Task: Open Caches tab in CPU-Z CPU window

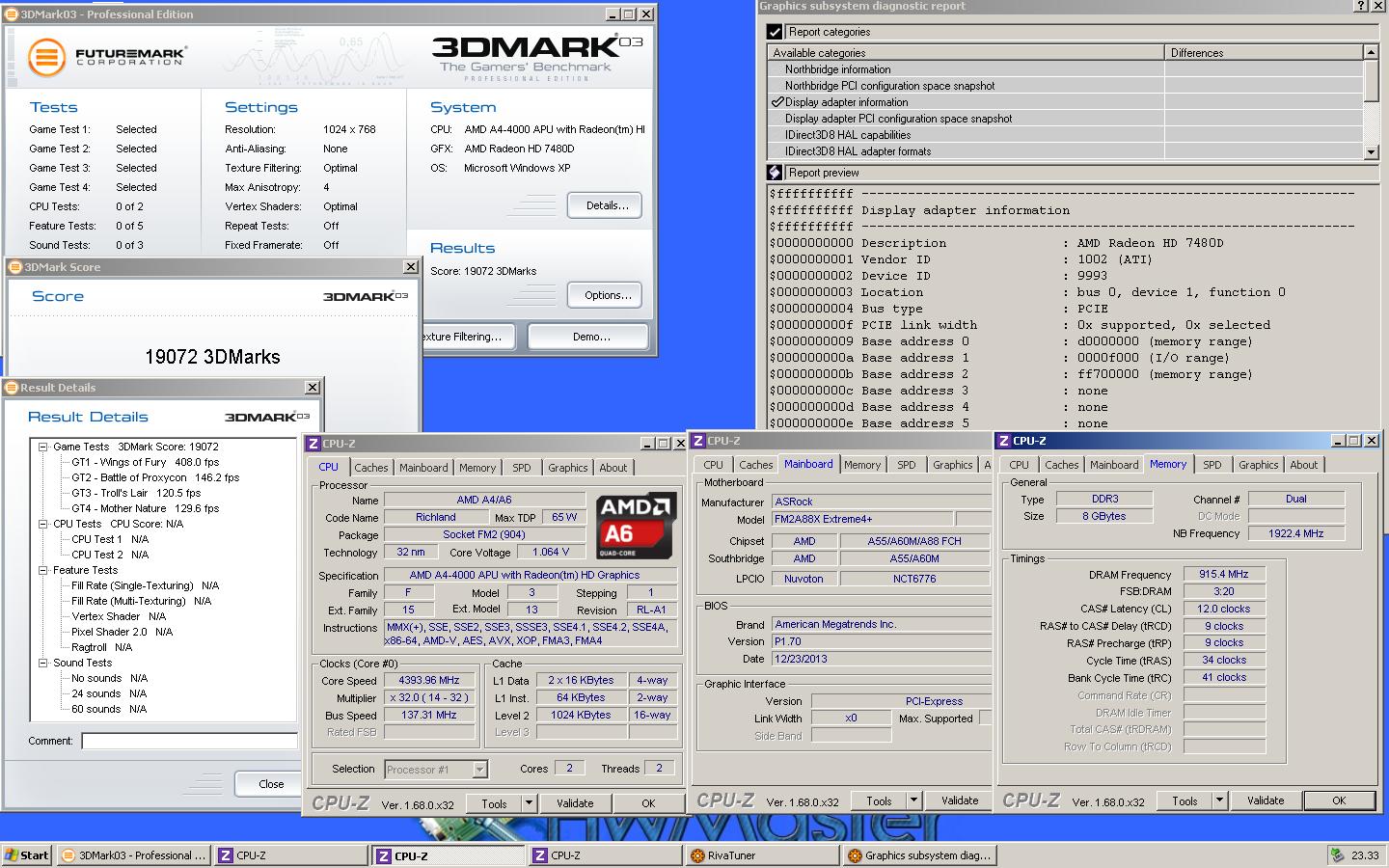Action: tap(371, 468)
